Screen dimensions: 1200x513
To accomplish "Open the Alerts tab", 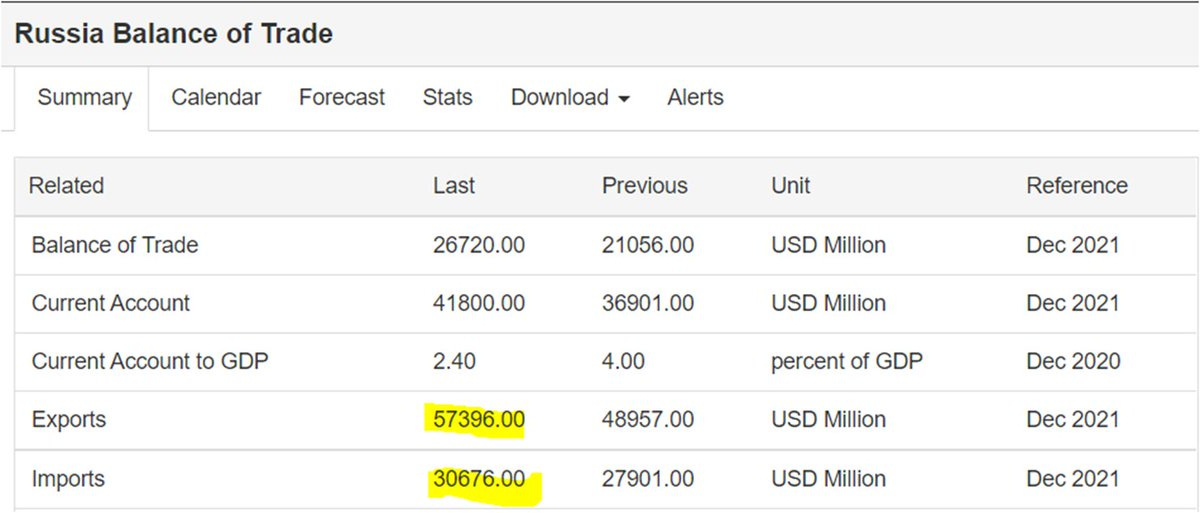I will (695, 98).
